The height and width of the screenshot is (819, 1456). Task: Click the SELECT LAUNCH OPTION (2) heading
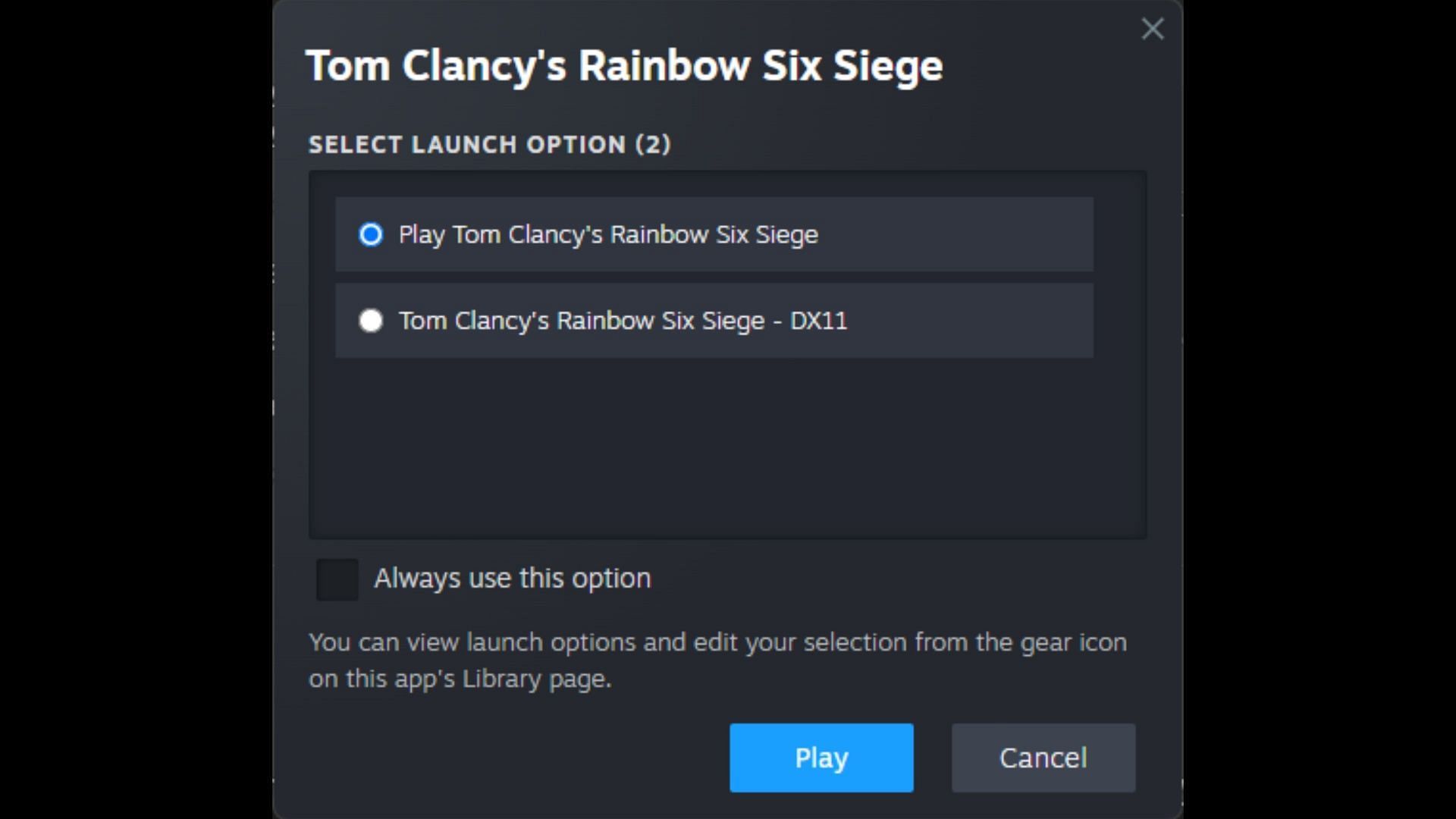coord(490,144)
